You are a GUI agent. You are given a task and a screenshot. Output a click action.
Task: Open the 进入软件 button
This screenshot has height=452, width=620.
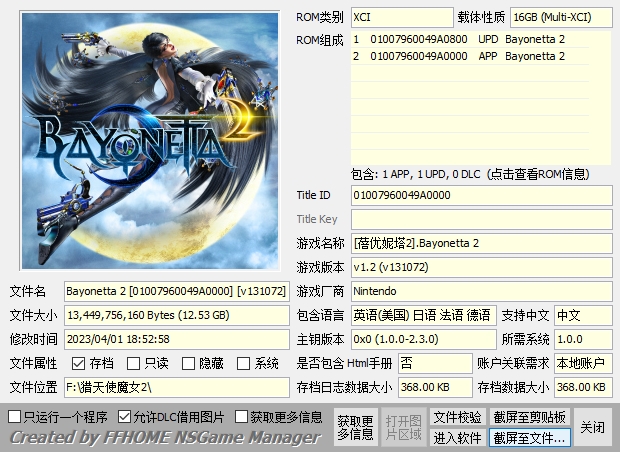pos(457,438)
